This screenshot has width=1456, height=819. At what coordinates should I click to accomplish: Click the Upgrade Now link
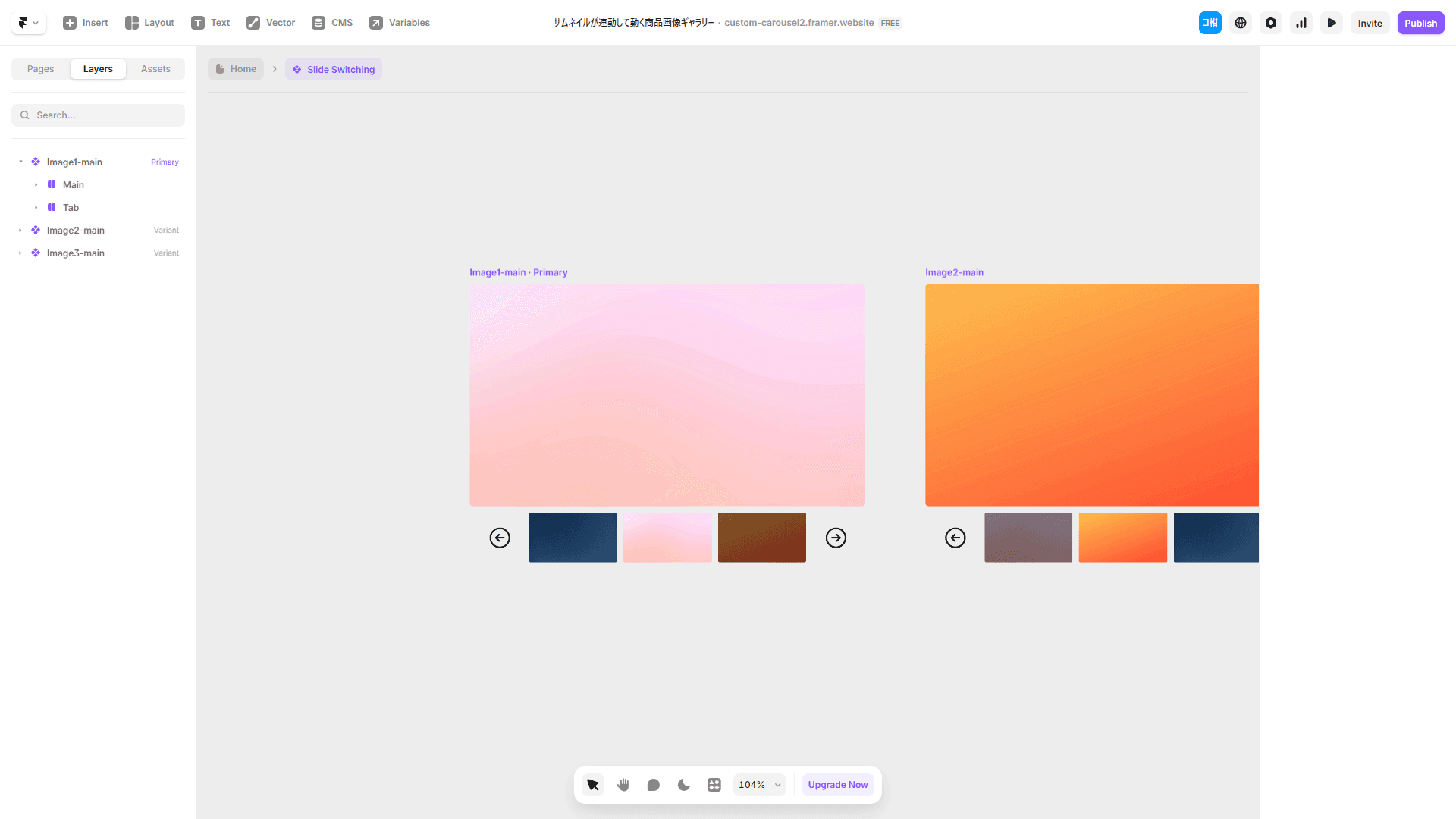tap(837, 785)
